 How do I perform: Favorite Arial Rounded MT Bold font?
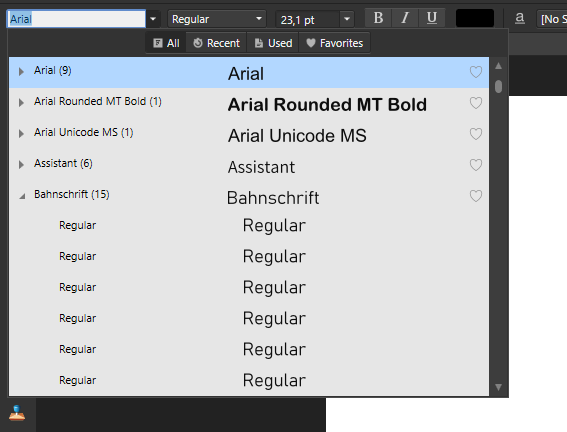pyautogui.click(x=476, y=103)
